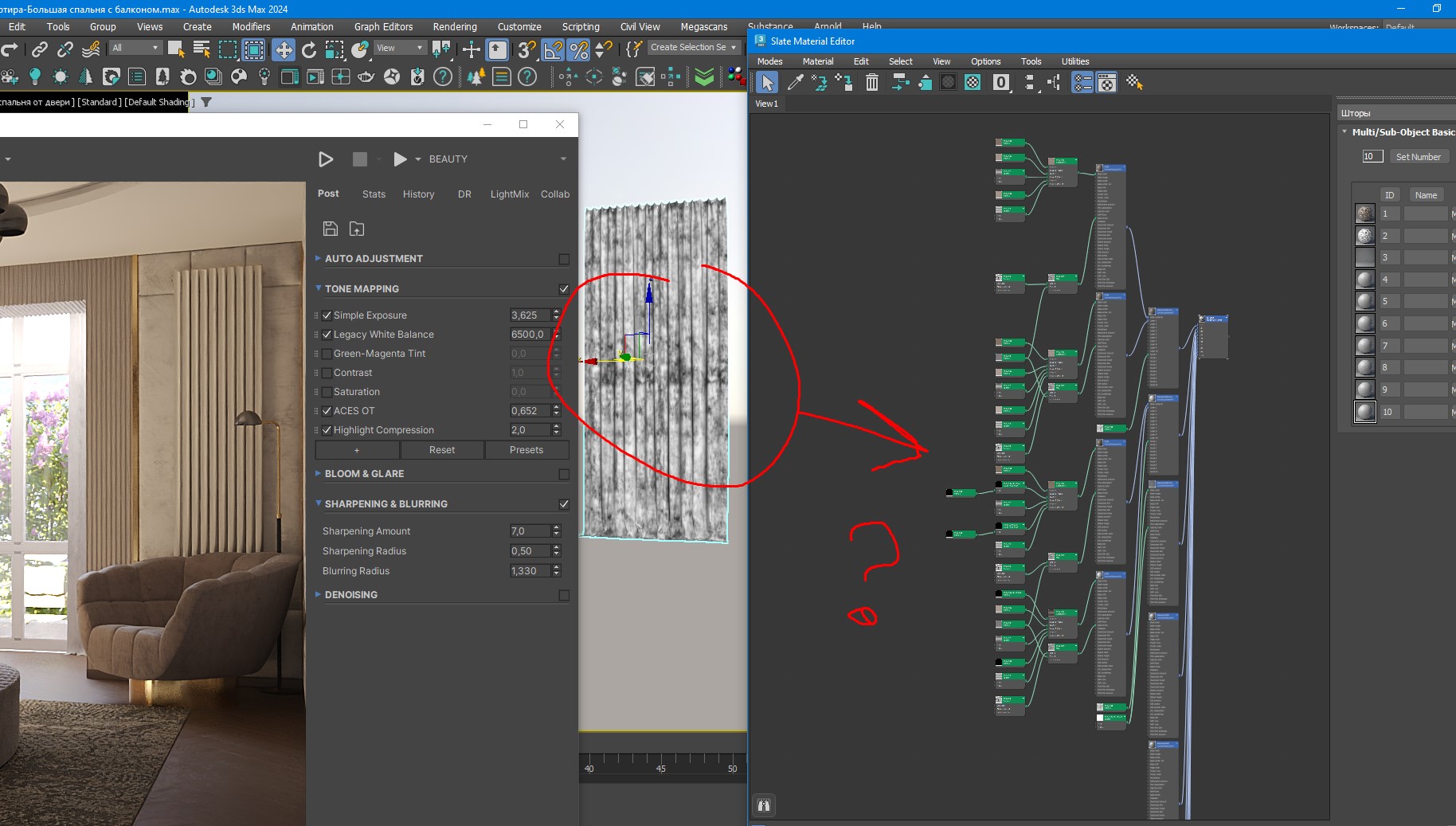
Task: Click the Select and Link chain icon
Action: point(39,50)
